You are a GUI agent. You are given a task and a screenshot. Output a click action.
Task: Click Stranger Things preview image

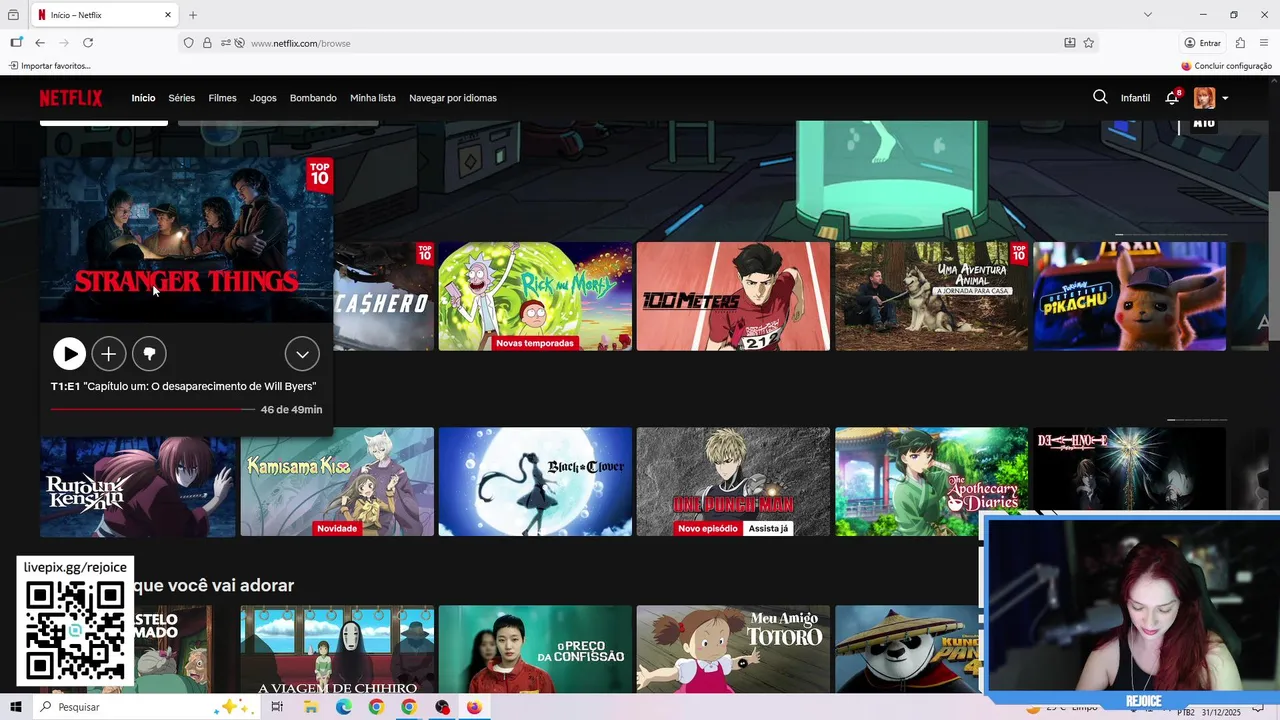click(186, 239)
